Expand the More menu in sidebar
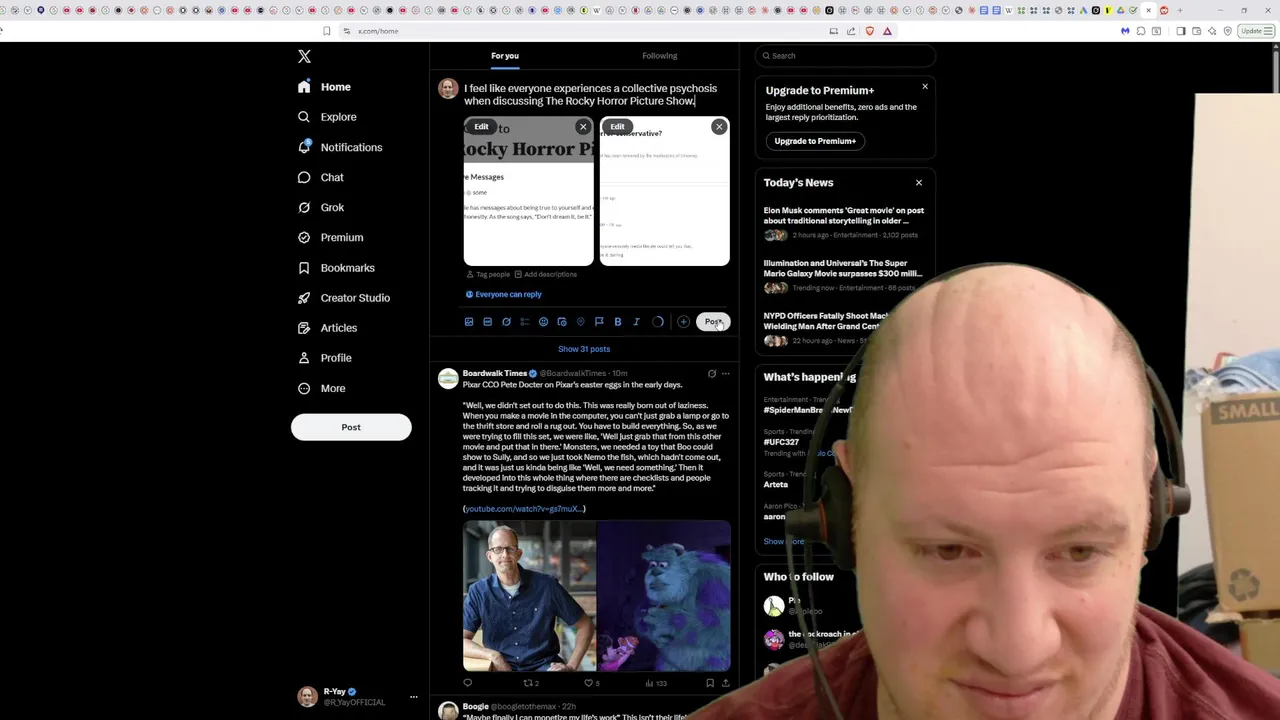This screenshot has width=1280, height=720. (321, 388)
